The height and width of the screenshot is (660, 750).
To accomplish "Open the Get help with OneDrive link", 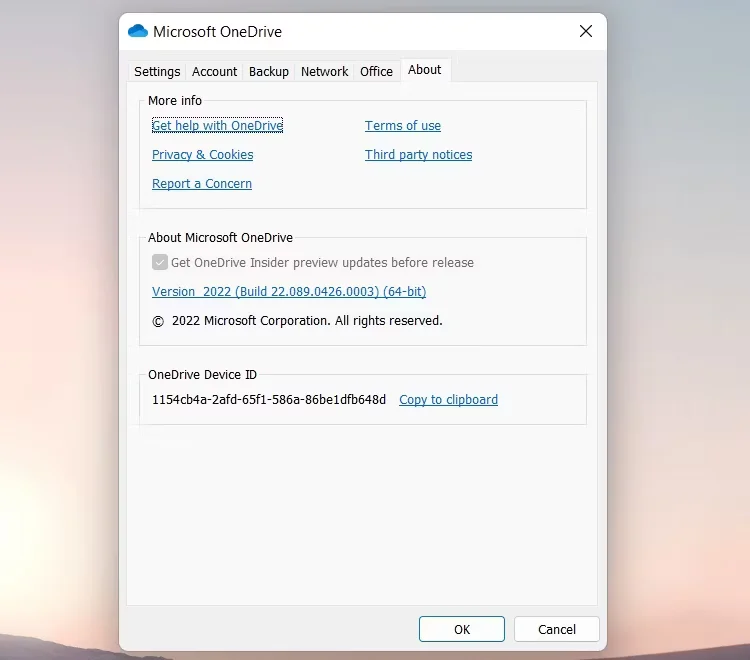I will tap(217, 125).
